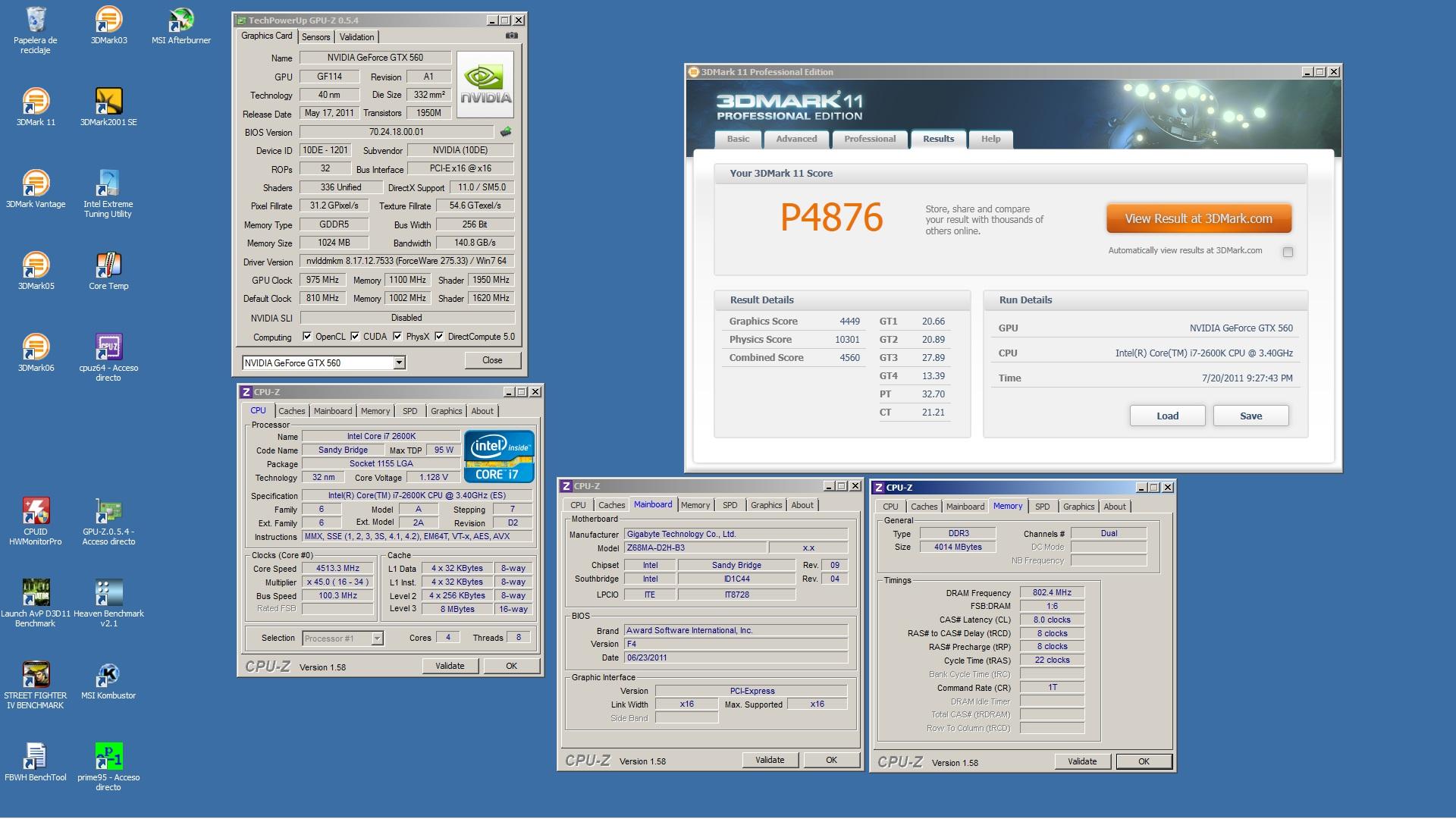Open the Processor #1 selection dropdown
Viewport: 1456px width, 819px height.
pyautogui.click(x=377, y=639)
